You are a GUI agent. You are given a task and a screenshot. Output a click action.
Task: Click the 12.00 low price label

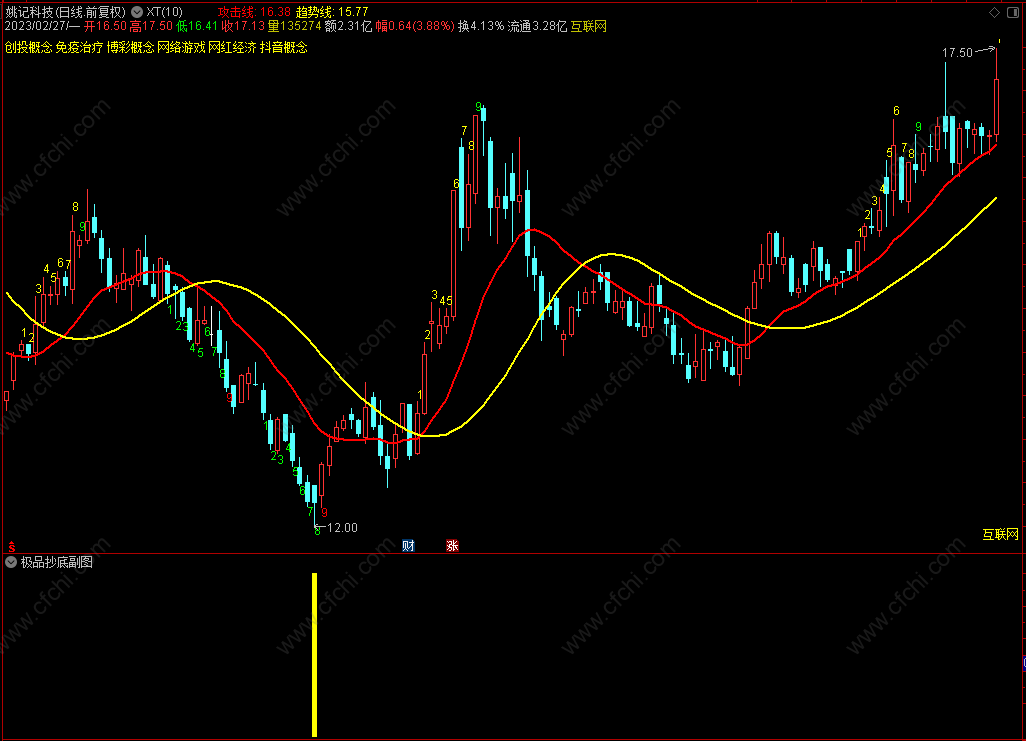(342, 528)
